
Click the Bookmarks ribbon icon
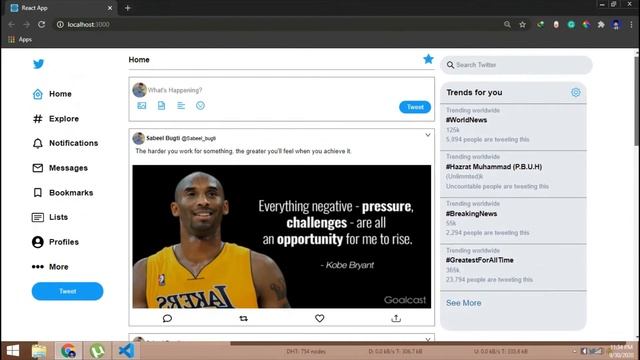click(x=38, y=193)
